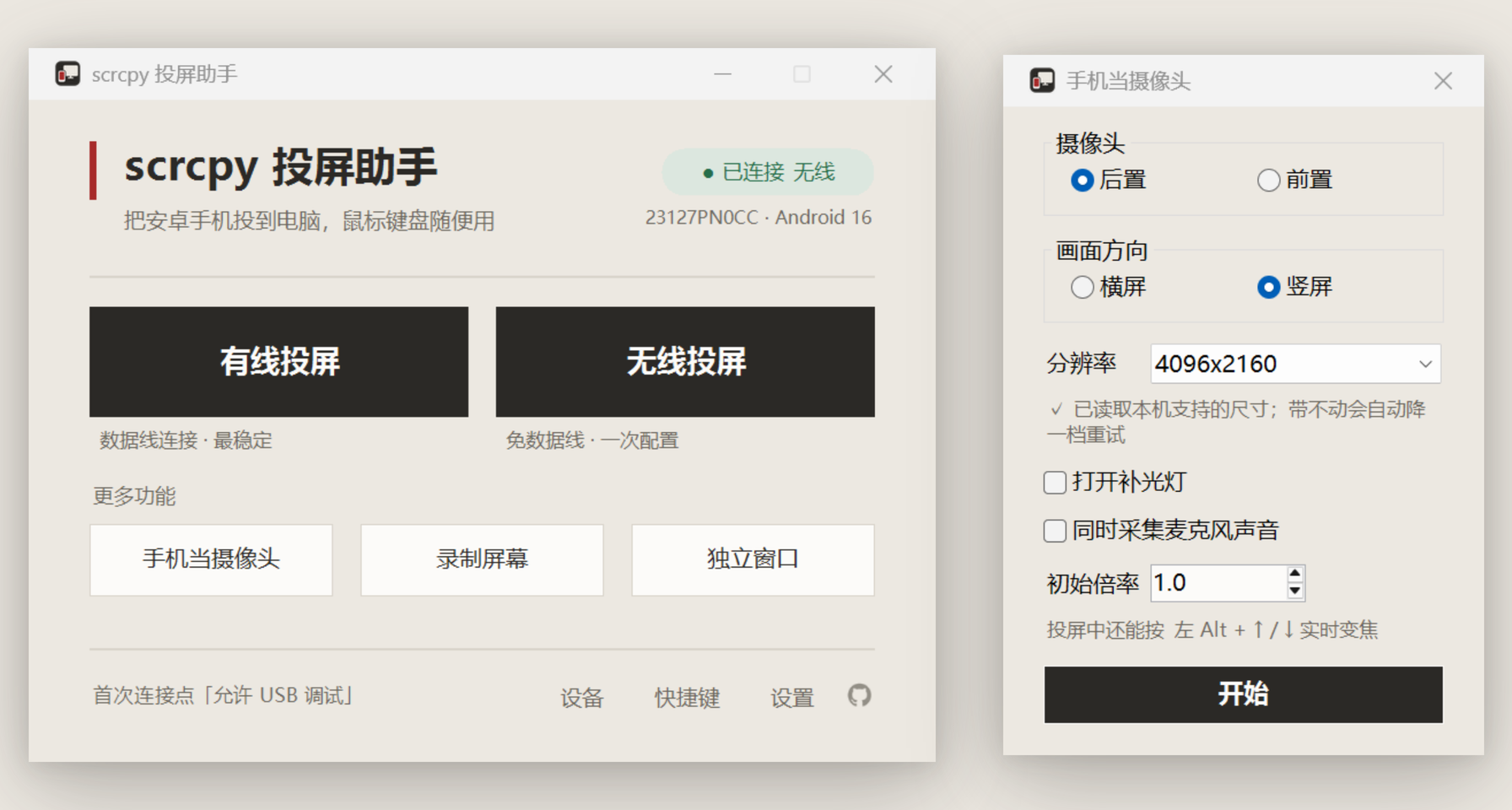Screen dimensions: 1512x810
Task: Open the 快捷键 link in footer
Action: pyautogui.click(x=687, y=698)
